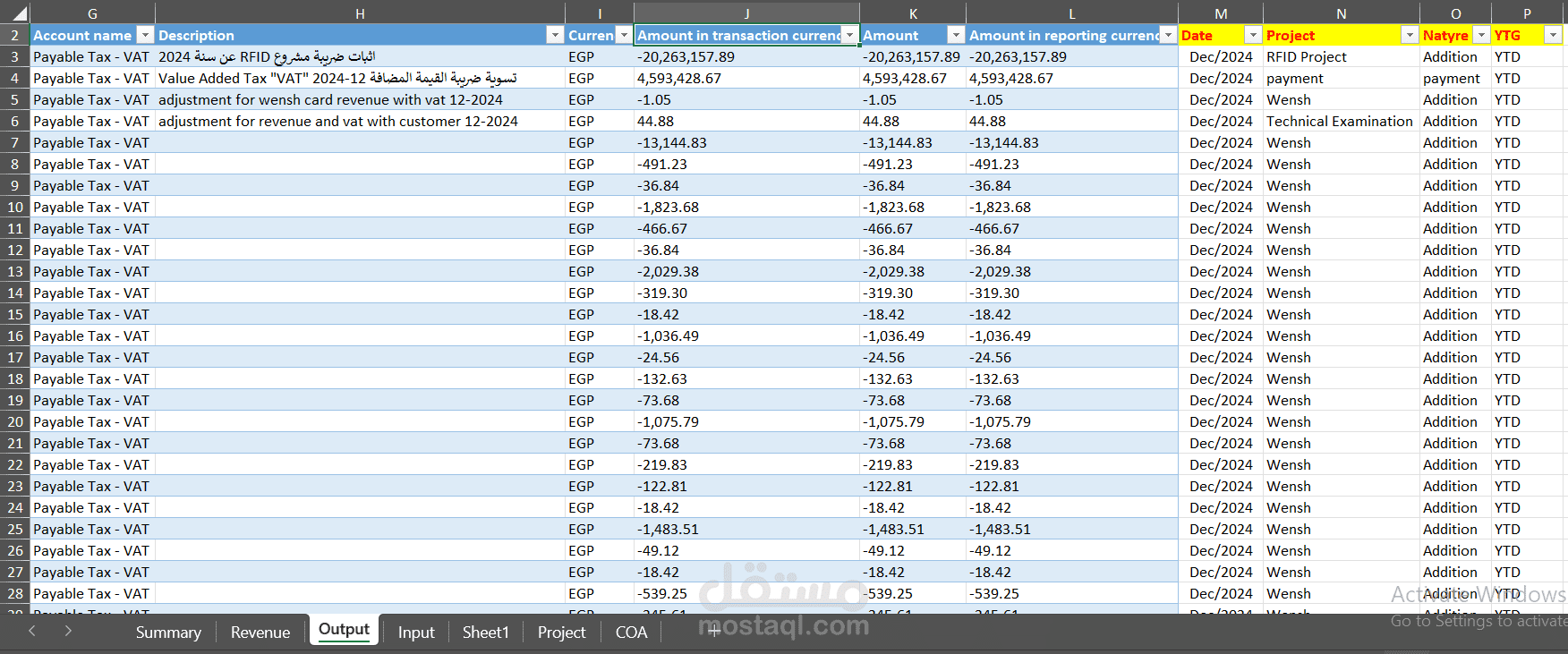Open Amount in reporting currency filter dropdown
This screenshot has width=1568, height=654.
[1168, 35]
